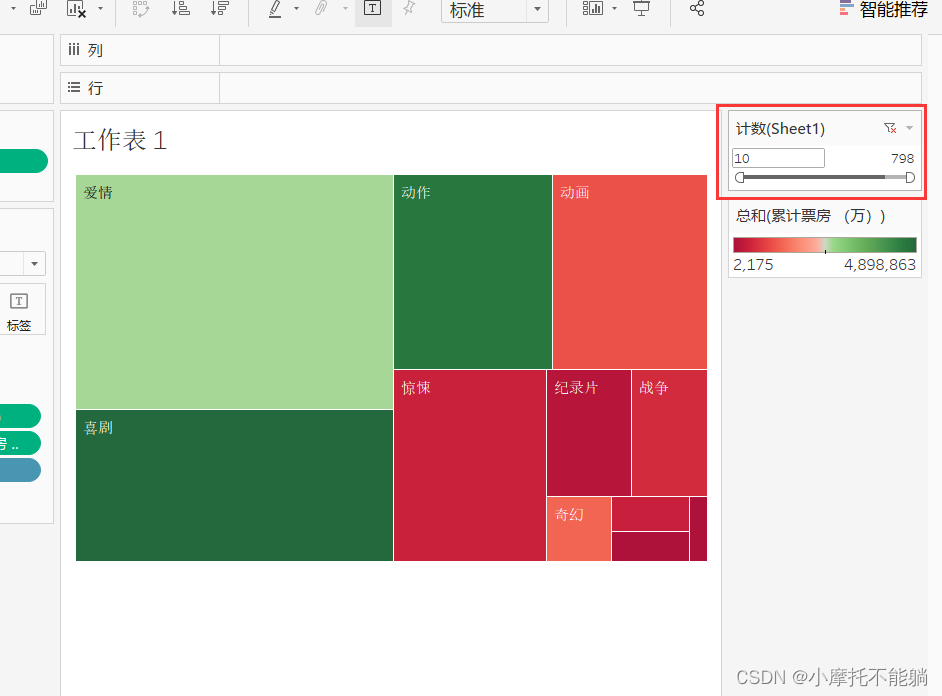
Task: Click the right handle of filter slider
Action: click(x=910, y=177)
